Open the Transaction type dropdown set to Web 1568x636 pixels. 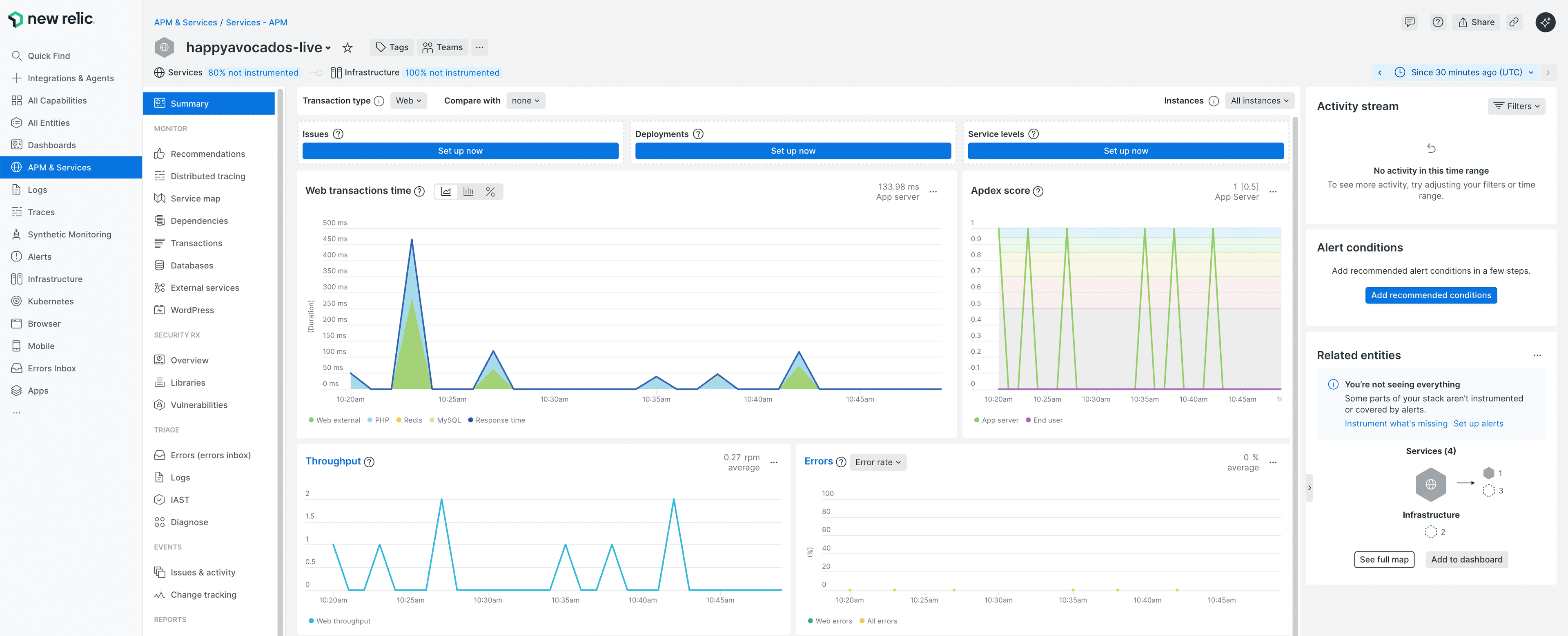tap(408, 100)
